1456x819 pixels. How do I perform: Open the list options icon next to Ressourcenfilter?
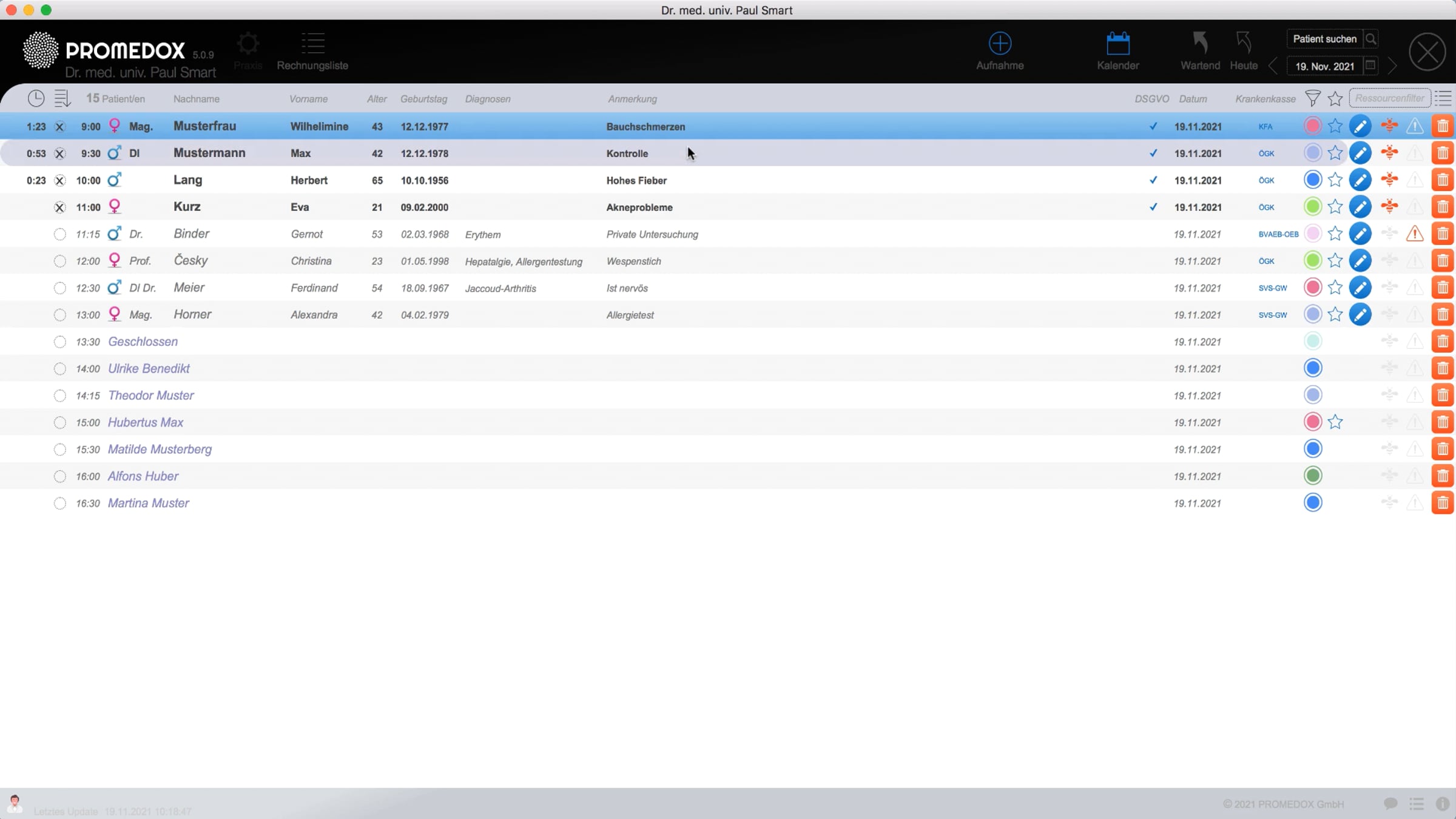pos(1443,98)
